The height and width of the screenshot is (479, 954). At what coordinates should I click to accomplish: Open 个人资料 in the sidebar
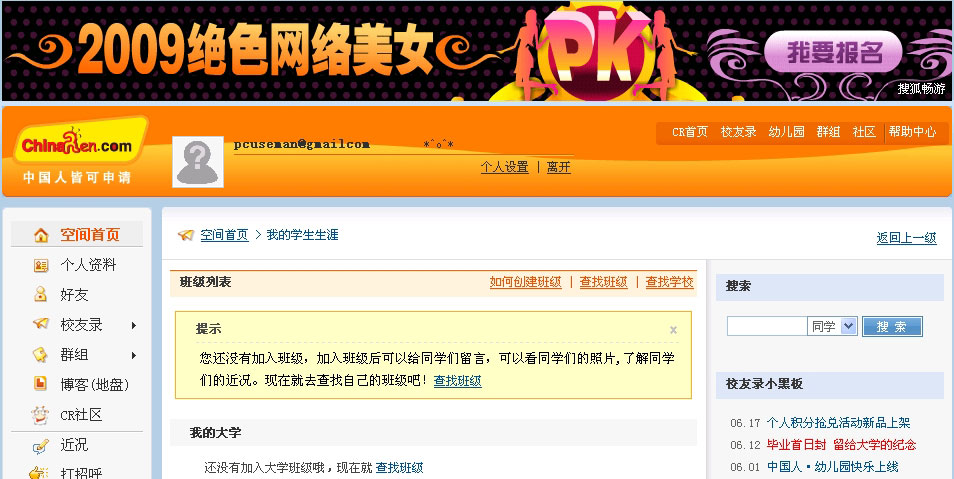(88, 265)
